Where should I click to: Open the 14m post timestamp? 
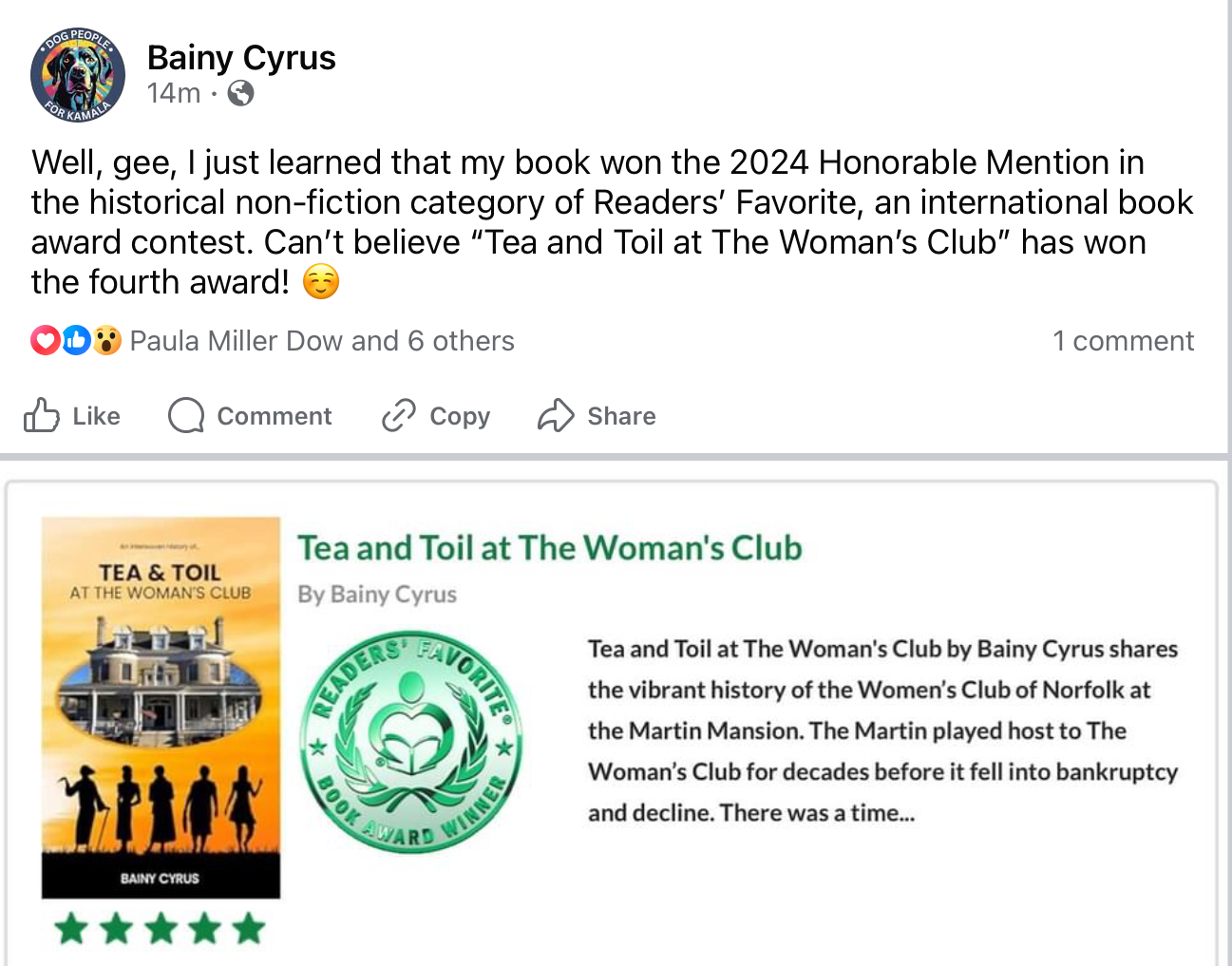[174, 93]
